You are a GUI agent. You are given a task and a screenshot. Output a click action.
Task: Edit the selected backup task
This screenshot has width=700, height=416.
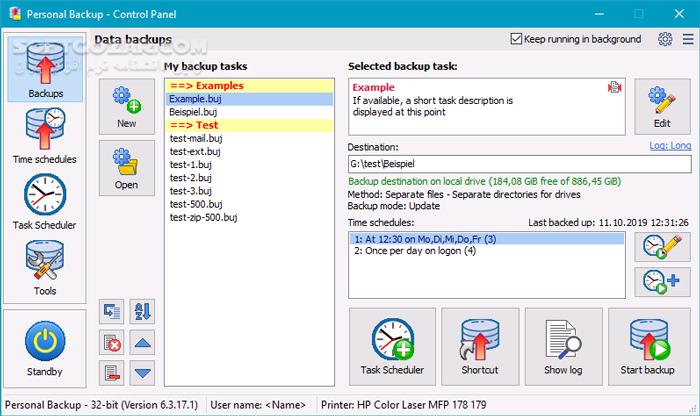coord(662,107)
